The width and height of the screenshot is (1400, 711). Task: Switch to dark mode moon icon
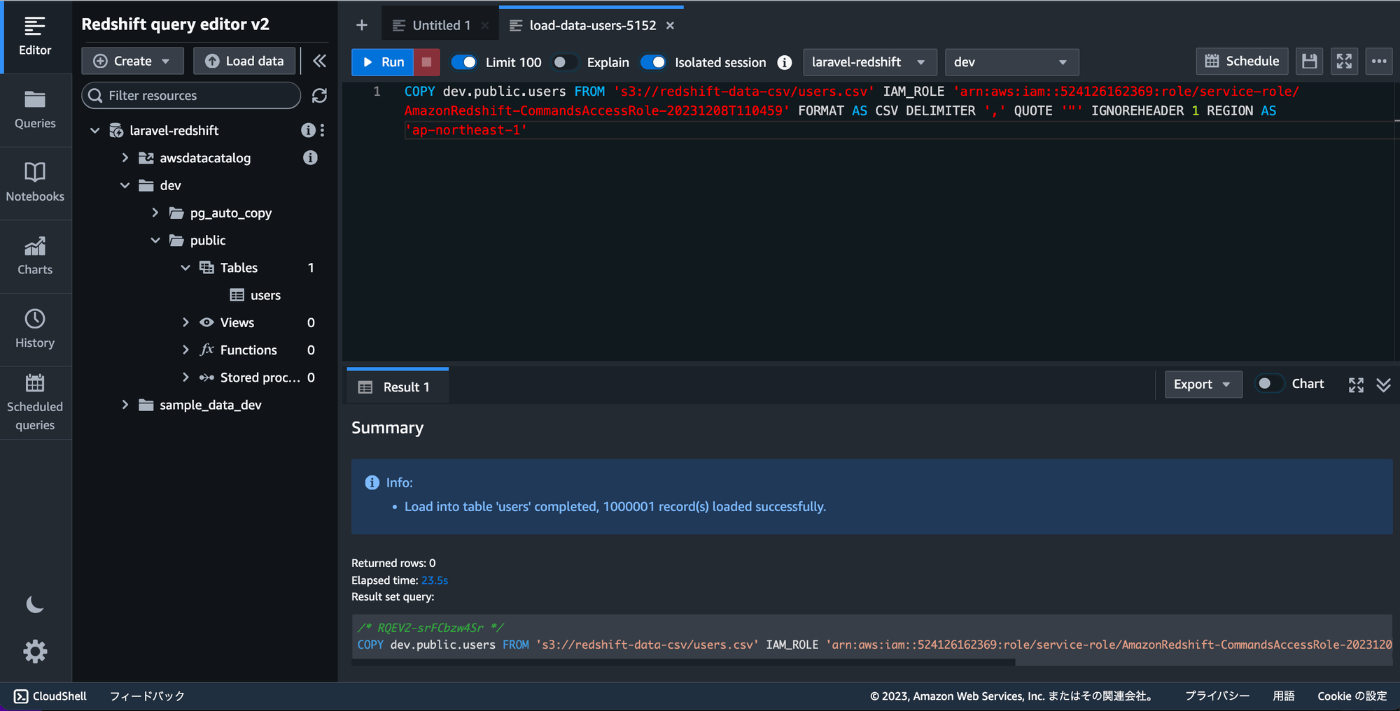click(x=35, y=604)
